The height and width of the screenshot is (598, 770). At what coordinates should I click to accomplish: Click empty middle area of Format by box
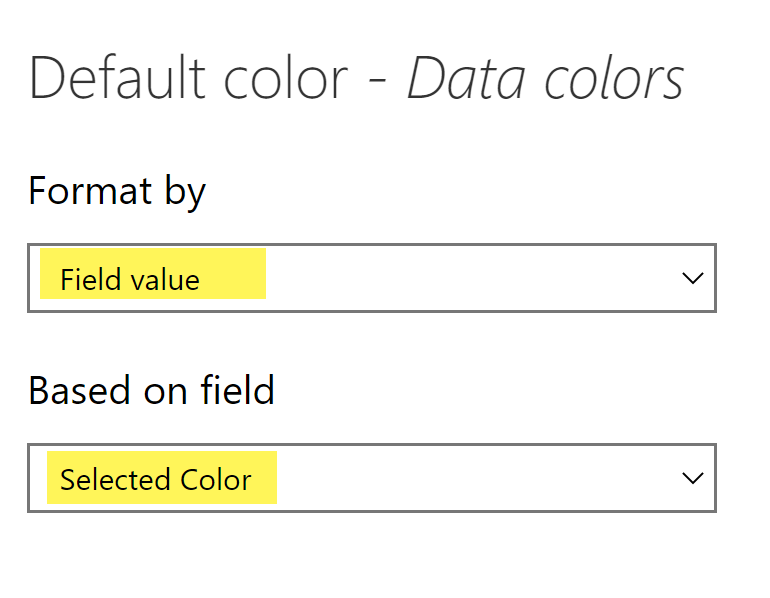point(450,278)
